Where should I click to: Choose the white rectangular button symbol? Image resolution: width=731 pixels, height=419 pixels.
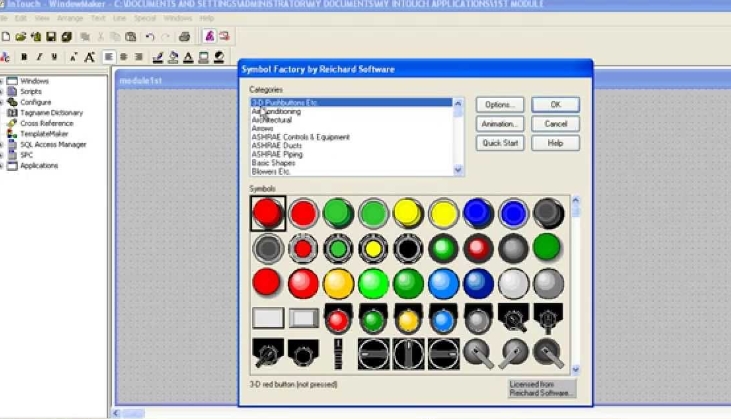point(267,318)
